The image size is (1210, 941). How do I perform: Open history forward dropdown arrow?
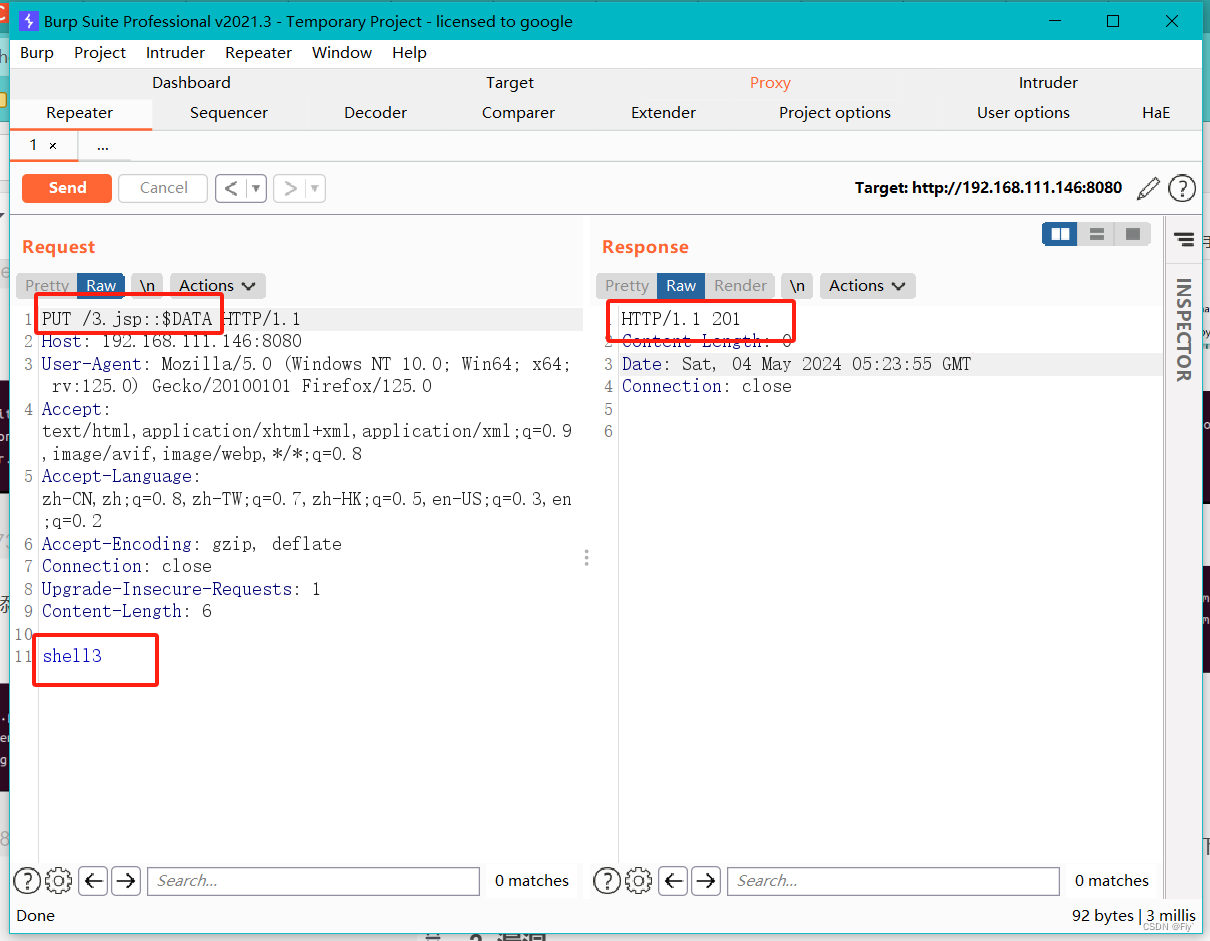[315, 188]
